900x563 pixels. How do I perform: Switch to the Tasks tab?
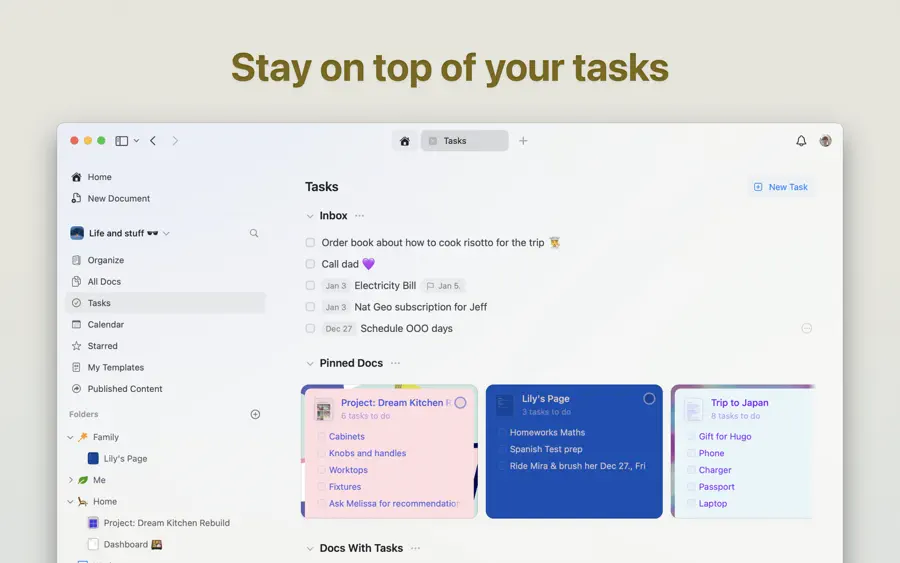[x=464, y=141]
